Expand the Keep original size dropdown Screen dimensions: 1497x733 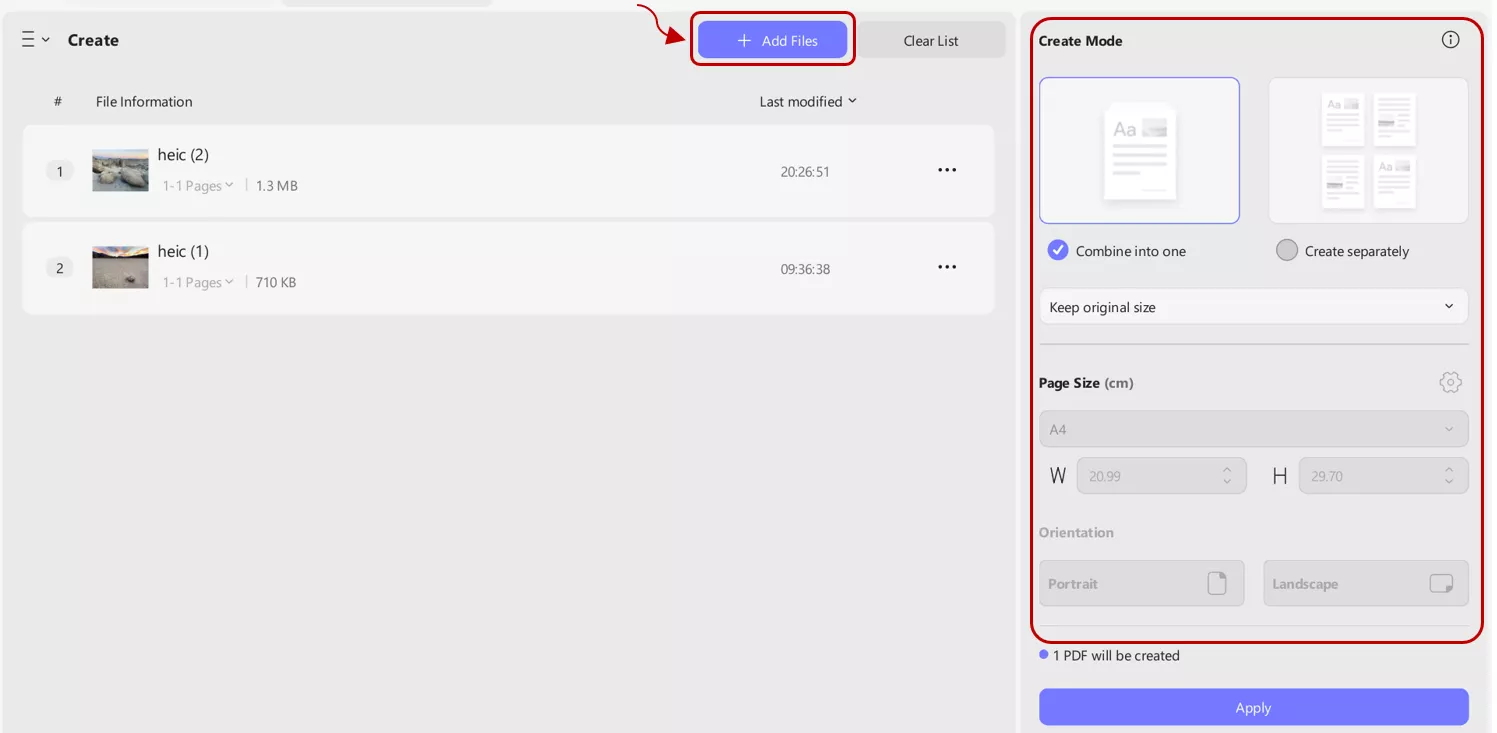1253,307
